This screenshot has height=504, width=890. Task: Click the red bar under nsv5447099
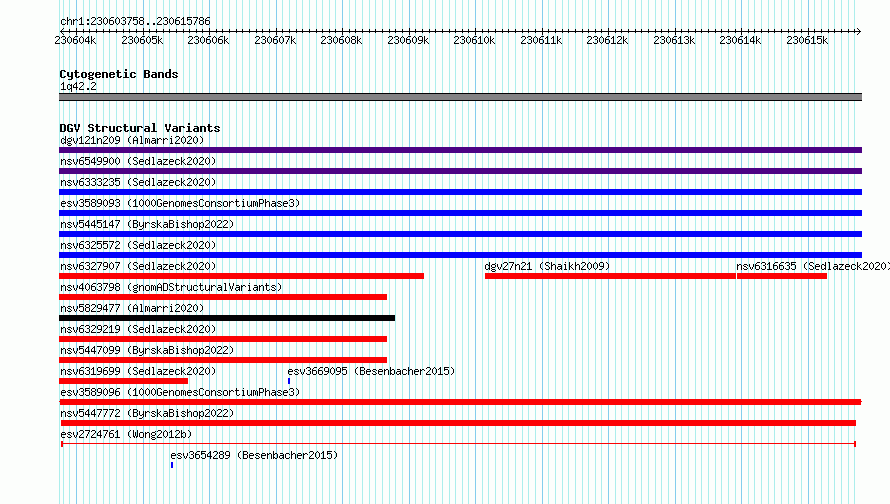pos(223,360)
